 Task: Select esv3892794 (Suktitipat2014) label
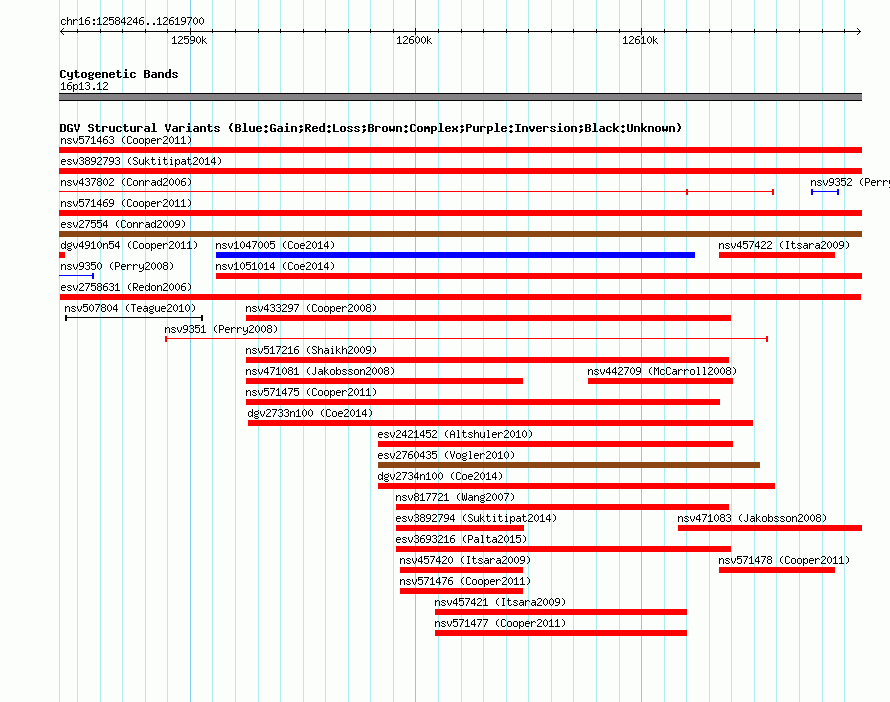click(476, 518)
